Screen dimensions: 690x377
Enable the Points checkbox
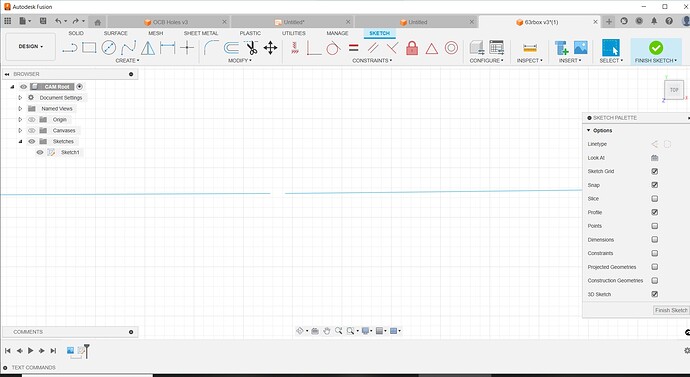[x=655, y=226]
